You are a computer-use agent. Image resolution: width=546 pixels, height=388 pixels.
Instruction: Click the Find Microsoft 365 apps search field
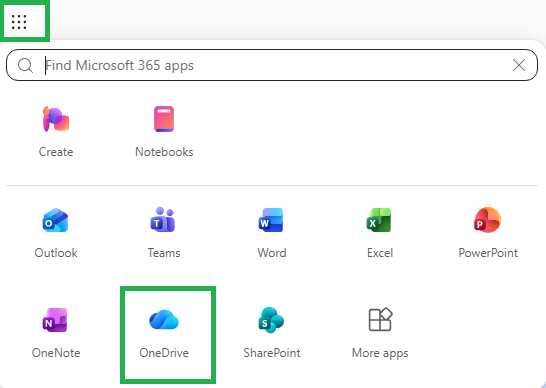272,65
